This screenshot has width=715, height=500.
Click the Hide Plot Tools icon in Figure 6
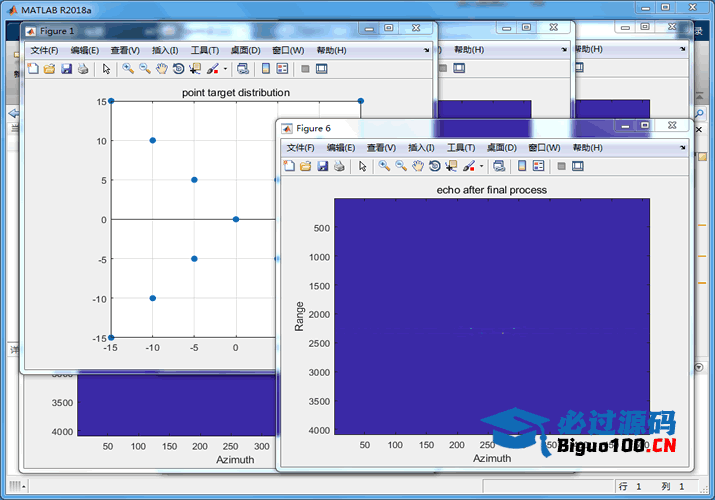pyautogui.click(x=561, y=166)
